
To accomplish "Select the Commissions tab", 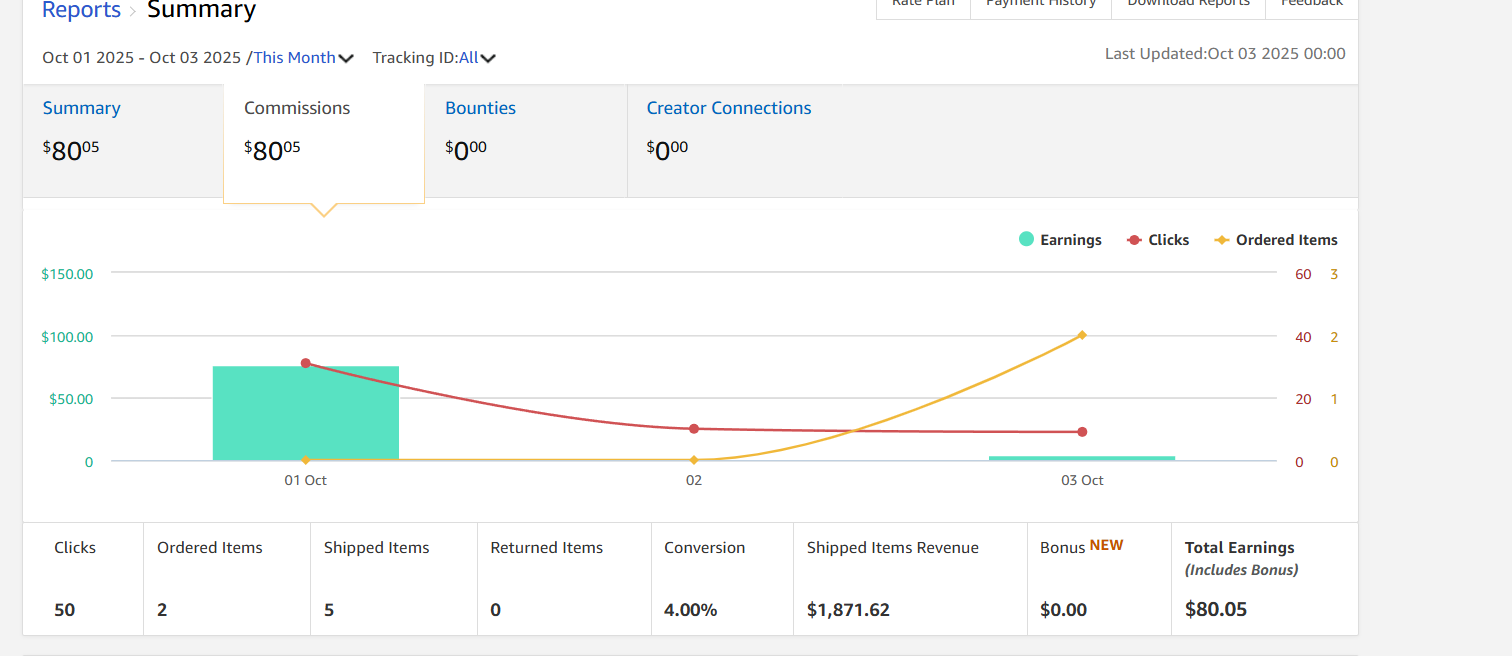I will pos(297,108).
